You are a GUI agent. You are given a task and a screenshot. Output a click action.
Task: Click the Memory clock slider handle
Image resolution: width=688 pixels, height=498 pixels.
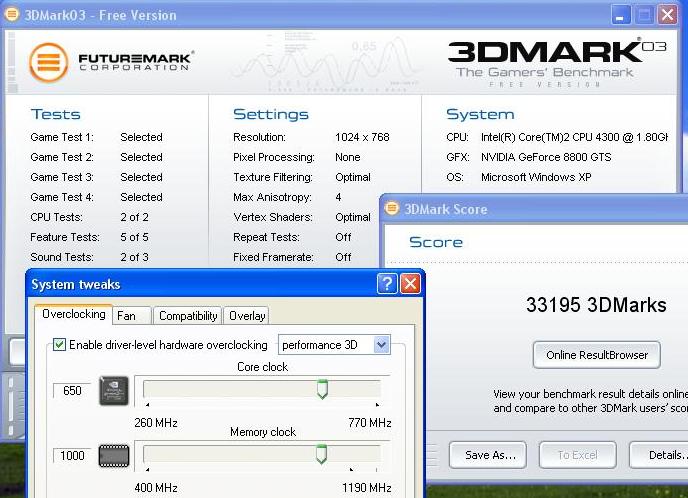click(322, 454)
